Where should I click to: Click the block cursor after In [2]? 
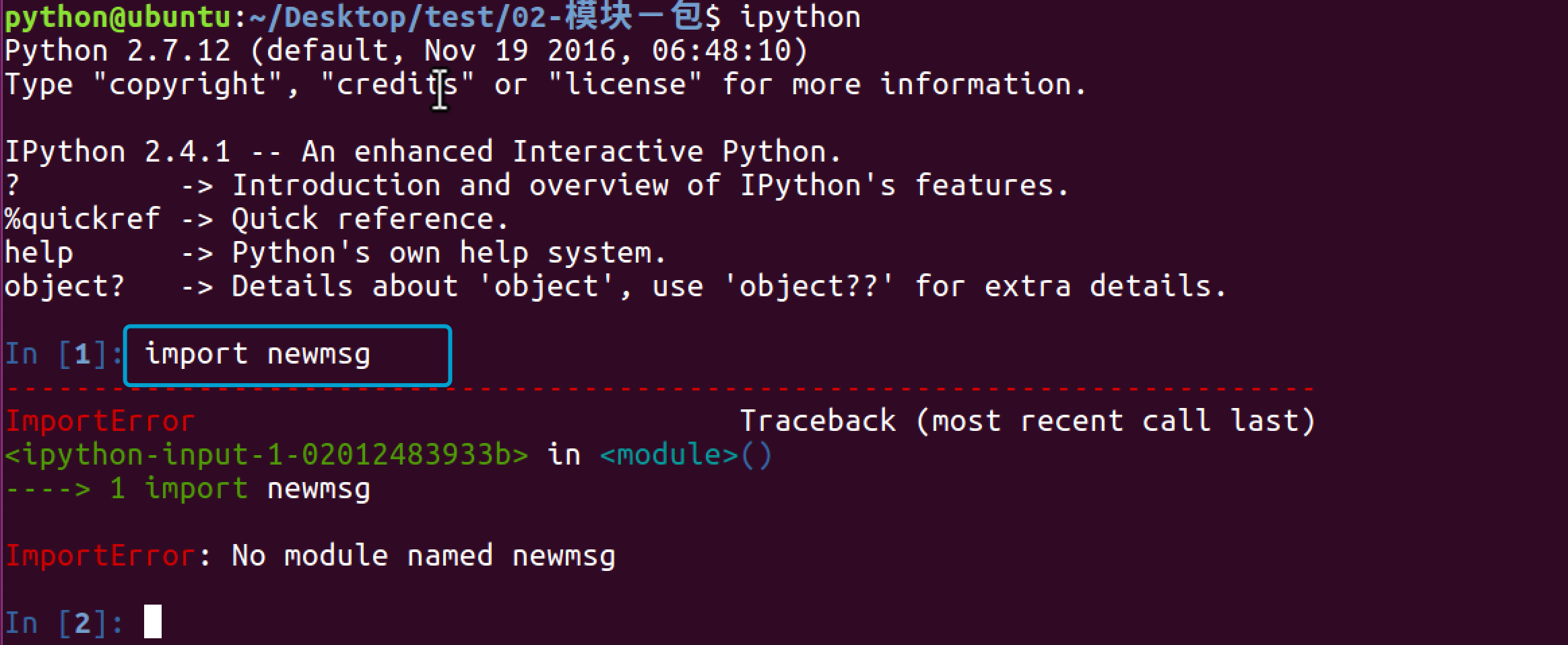153,621
